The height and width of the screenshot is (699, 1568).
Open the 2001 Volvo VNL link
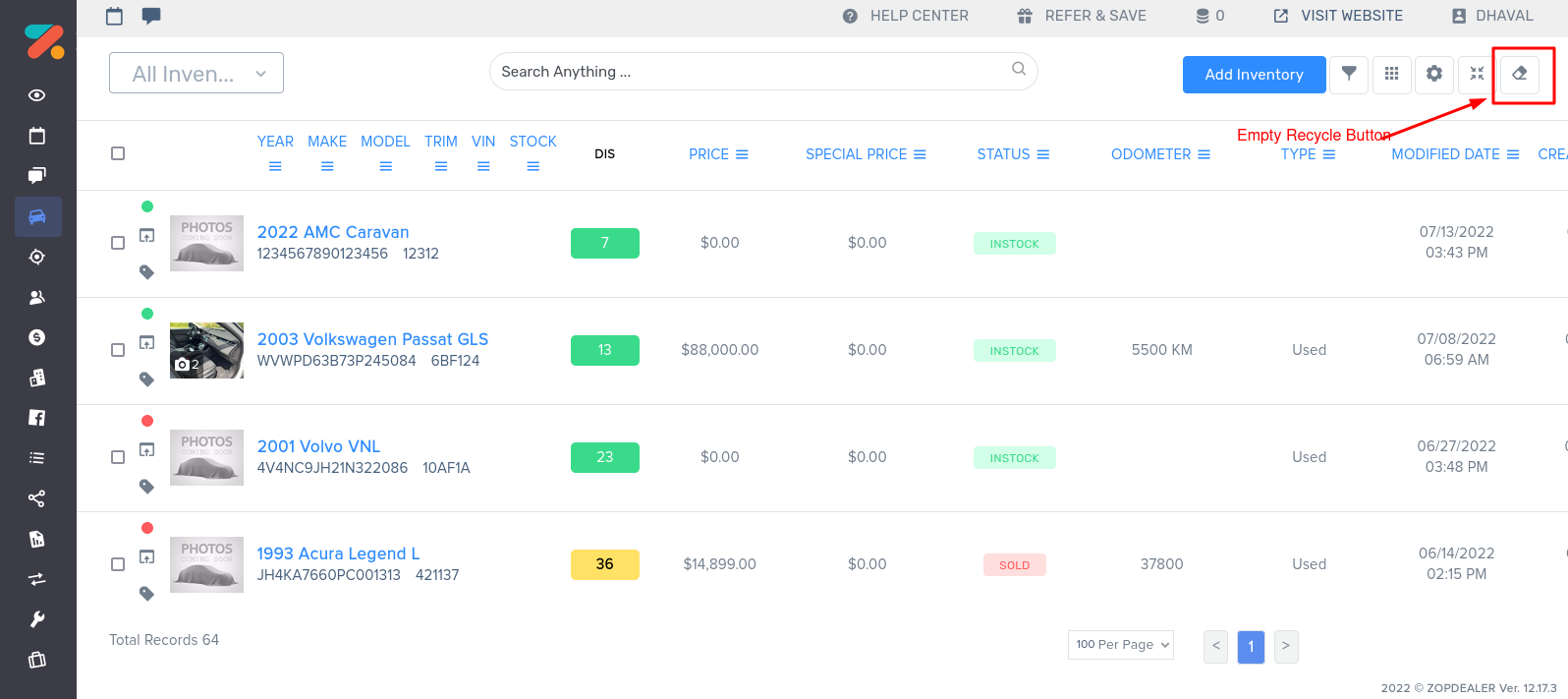coord(318,446)
